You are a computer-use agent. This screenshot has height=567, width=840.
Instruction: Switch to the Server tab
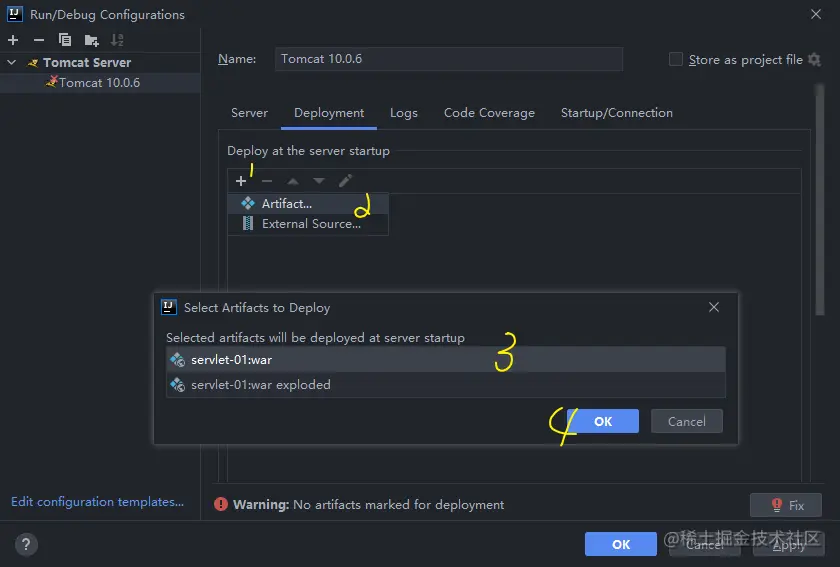click(x=249, y=113)
